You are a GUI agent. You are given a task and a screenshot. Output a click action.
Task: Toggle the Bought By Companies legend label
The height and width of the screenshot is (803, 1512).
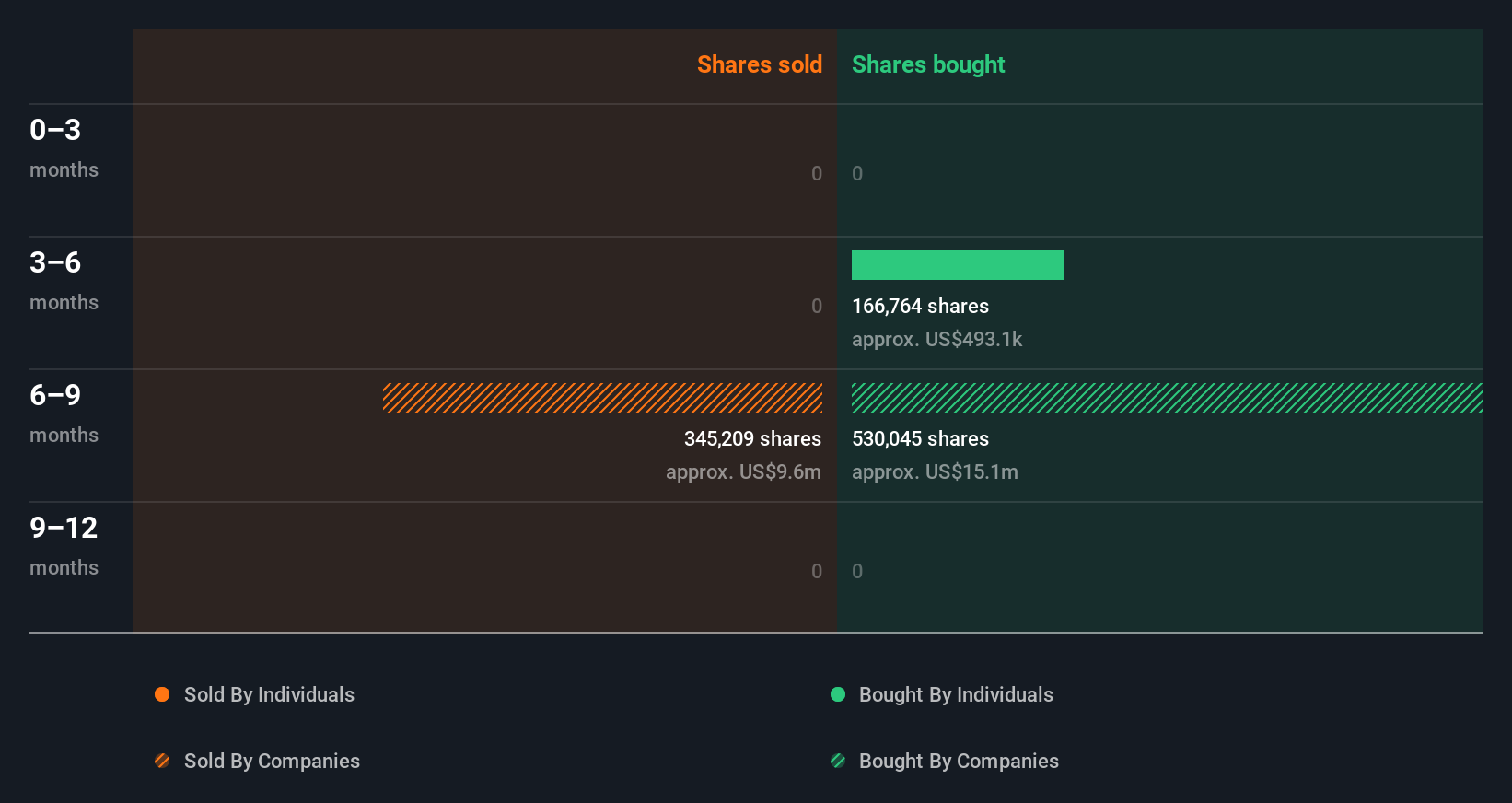pos(959,761)
